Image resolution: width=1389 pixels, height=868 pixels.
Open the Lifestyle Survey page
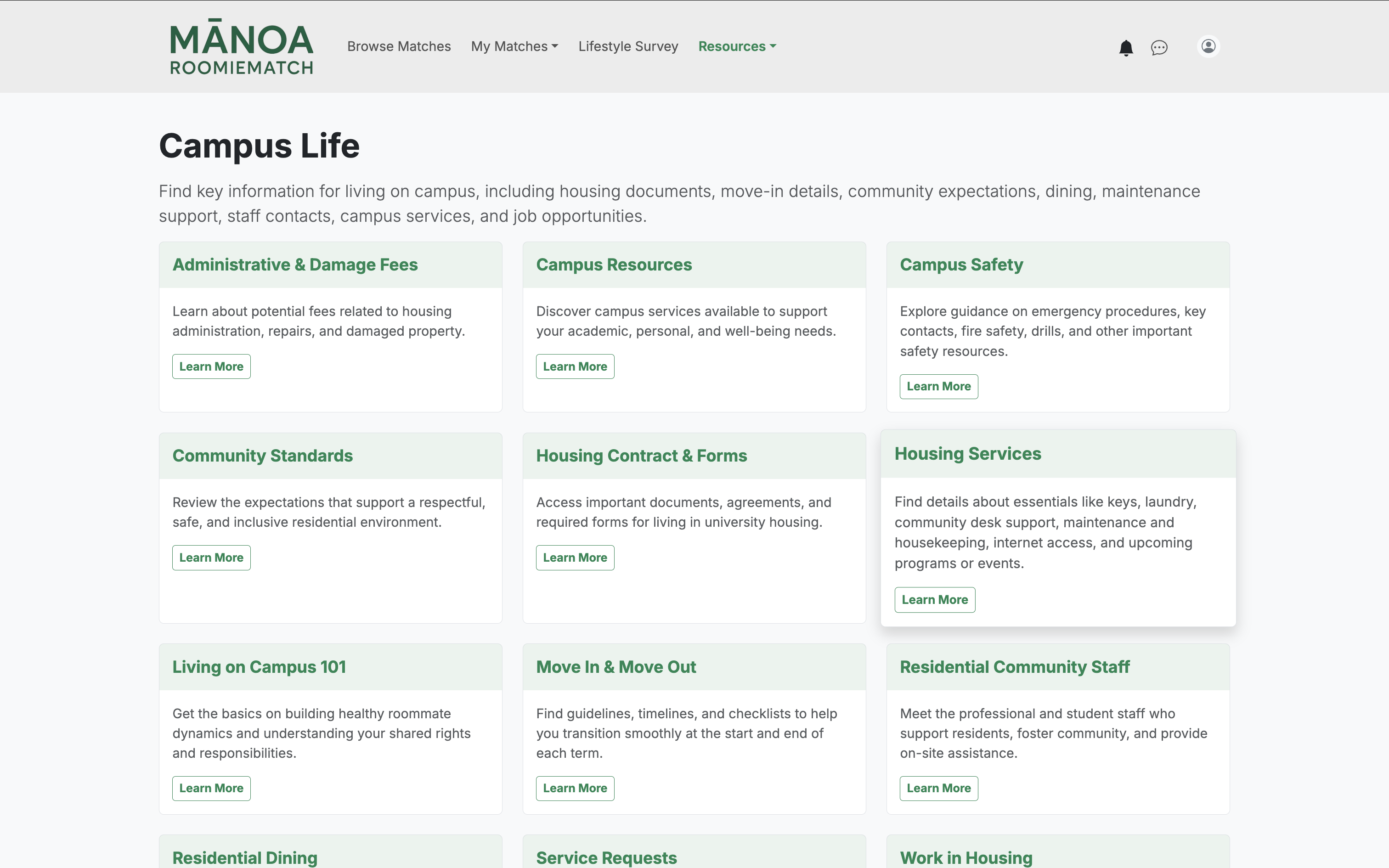point(628,46)
